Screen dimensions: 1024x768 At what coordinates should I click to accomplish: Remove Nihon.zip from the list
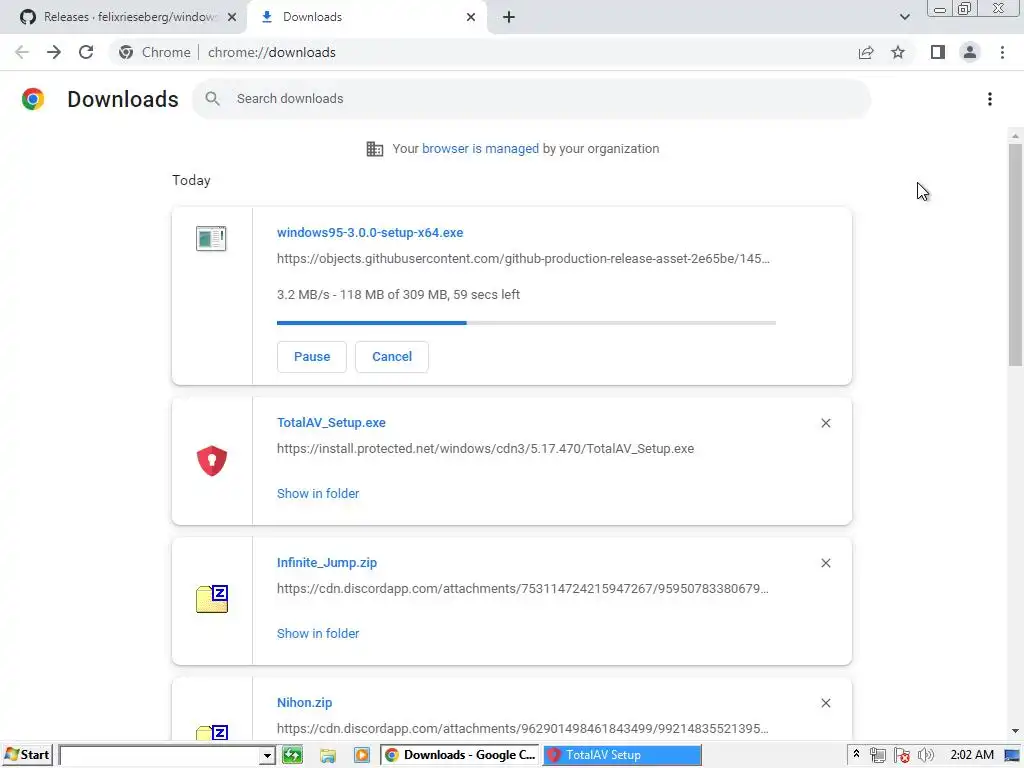(825, 703)
